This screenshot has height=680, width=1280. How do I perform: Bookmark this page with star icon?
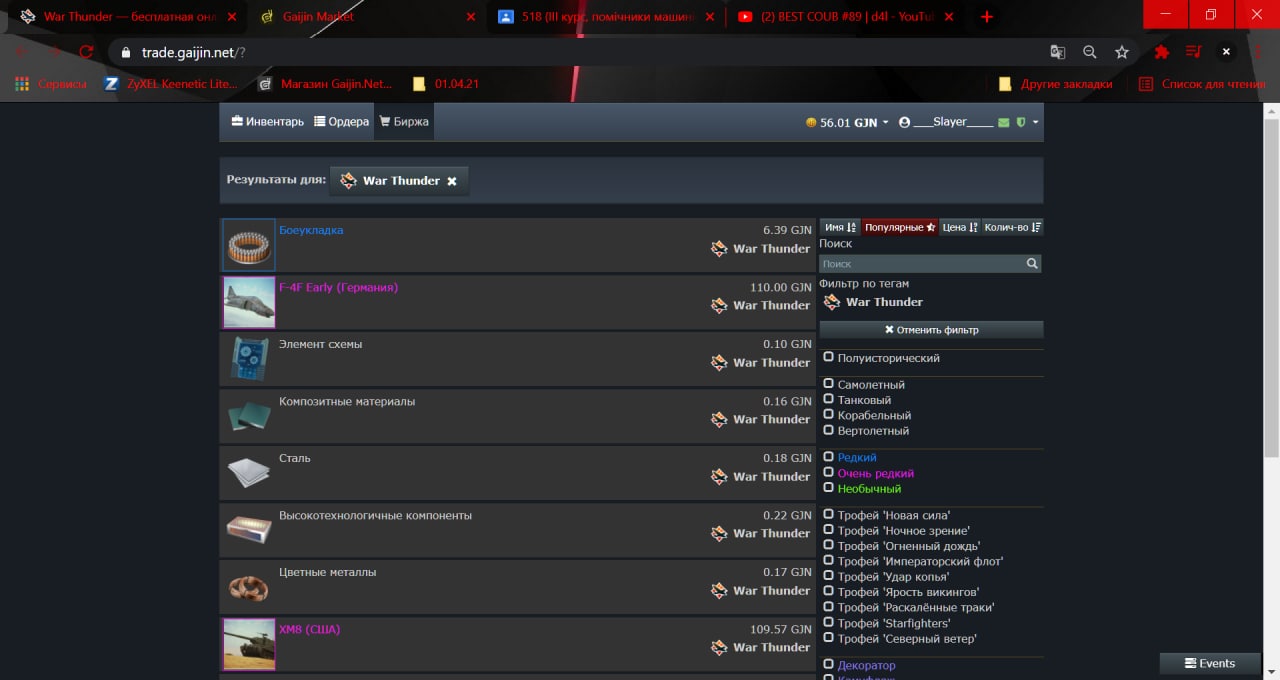1122,52
